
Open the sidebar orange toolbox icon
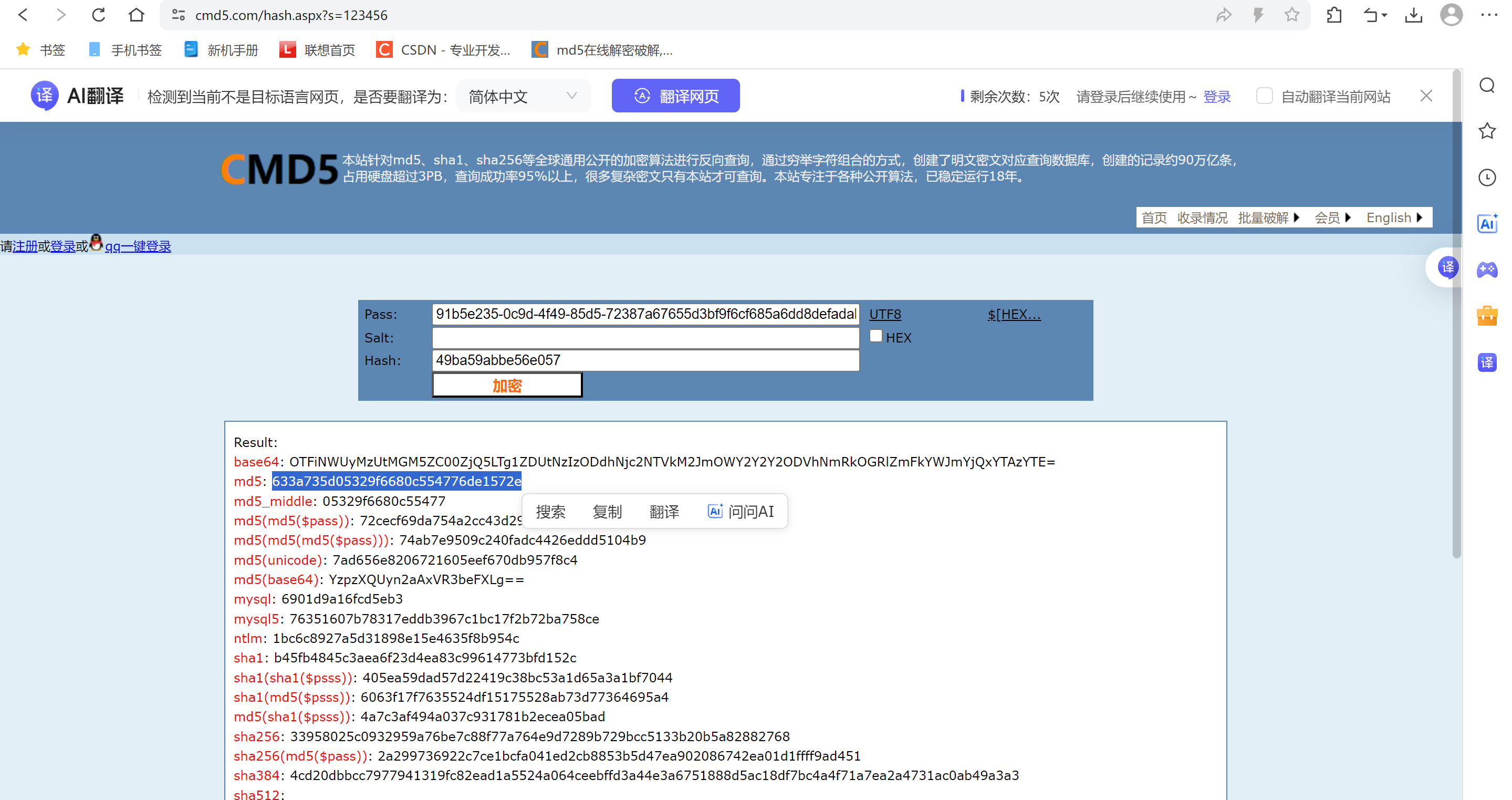tap(1487, 316)
